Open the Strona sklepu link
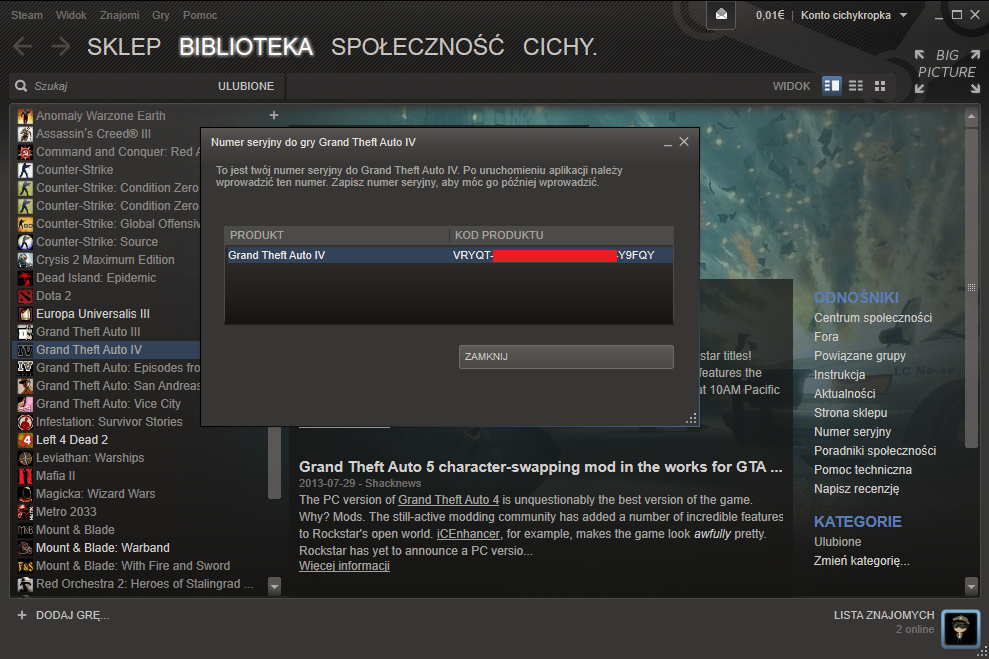Image resolution: width=989 pixels, height=659 pixels. 850,413
